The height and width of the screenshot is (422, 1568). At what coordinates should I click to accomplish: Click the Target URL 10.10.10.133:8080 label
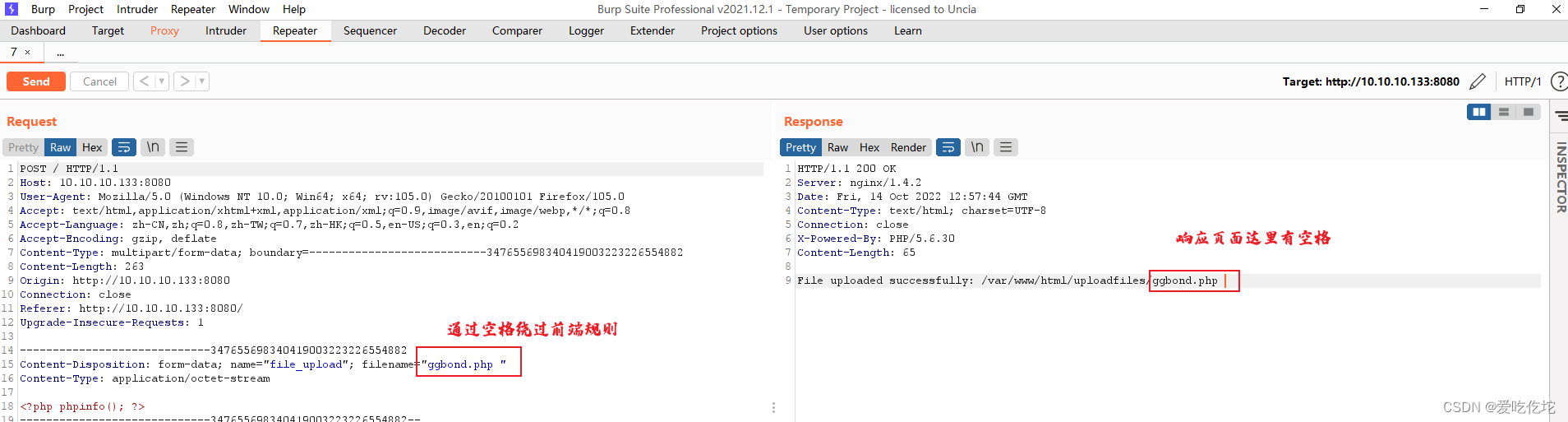1371,81
